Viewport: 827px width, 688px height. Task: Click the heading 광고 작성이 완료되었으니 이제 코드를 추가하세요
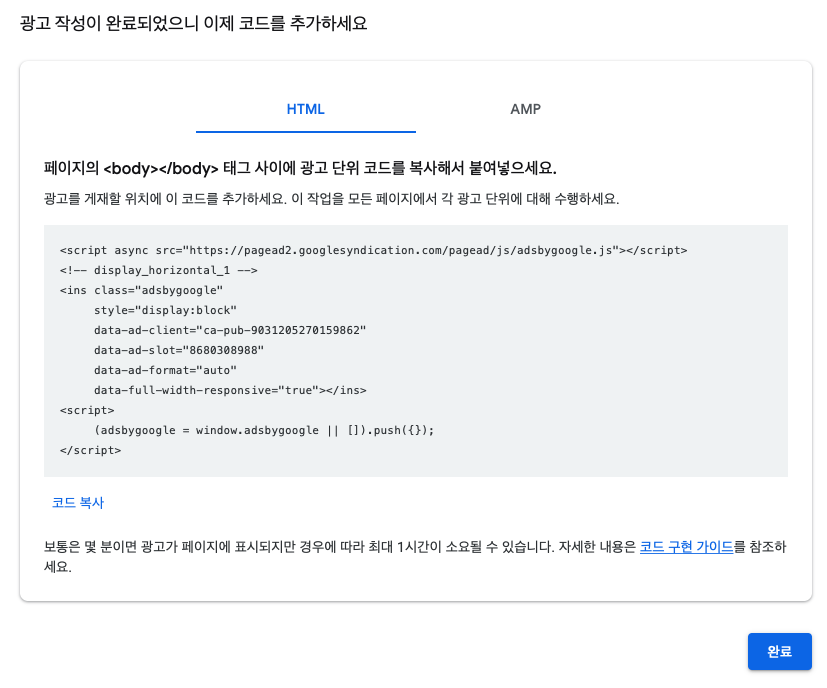(x=194, y=23)
